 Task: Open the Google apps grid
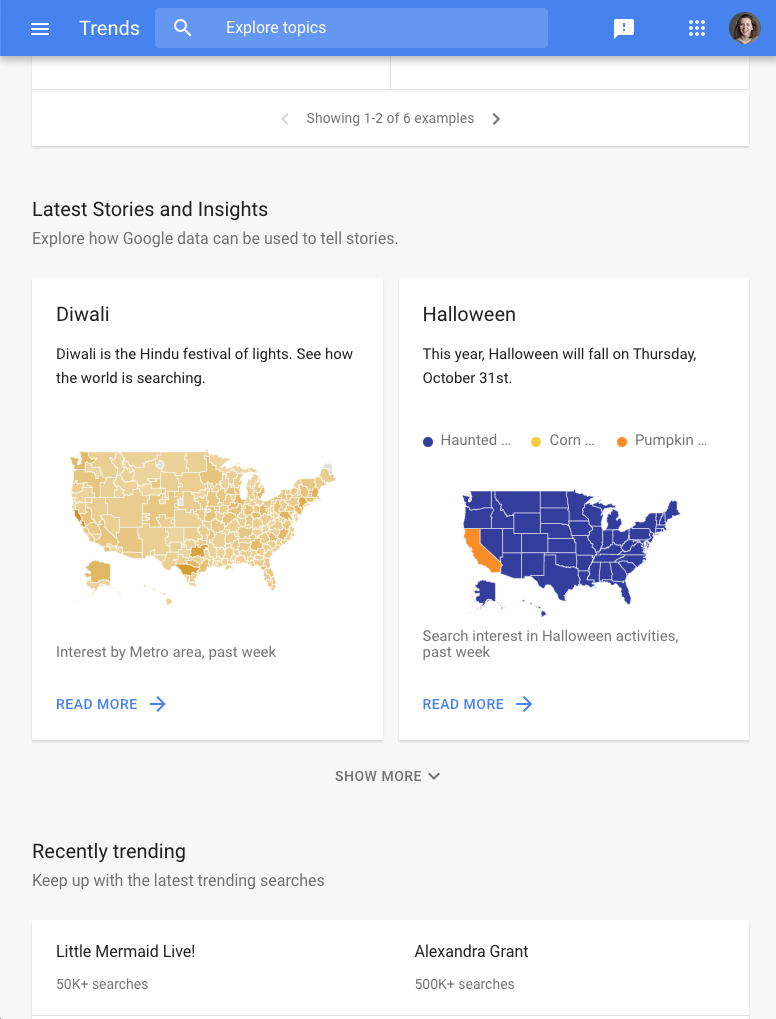tap(697, 28)
